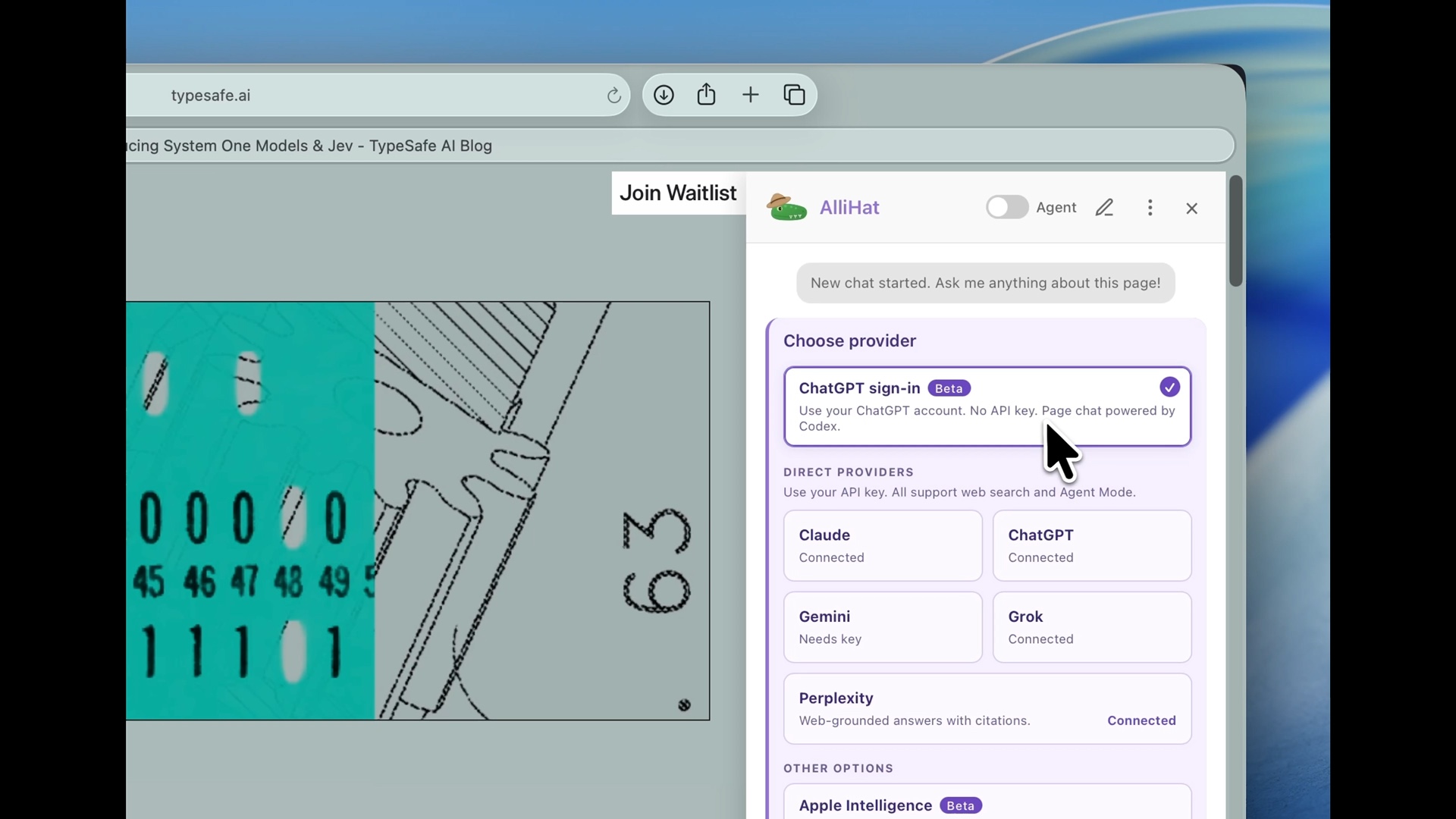Click the typesafe.ai address field

coord(378,96)
